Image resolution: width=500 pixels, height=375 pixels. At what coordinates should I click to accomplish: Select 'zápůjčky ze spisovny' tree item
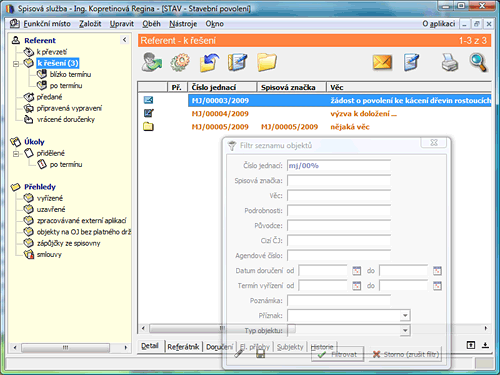tap(68, 243)
